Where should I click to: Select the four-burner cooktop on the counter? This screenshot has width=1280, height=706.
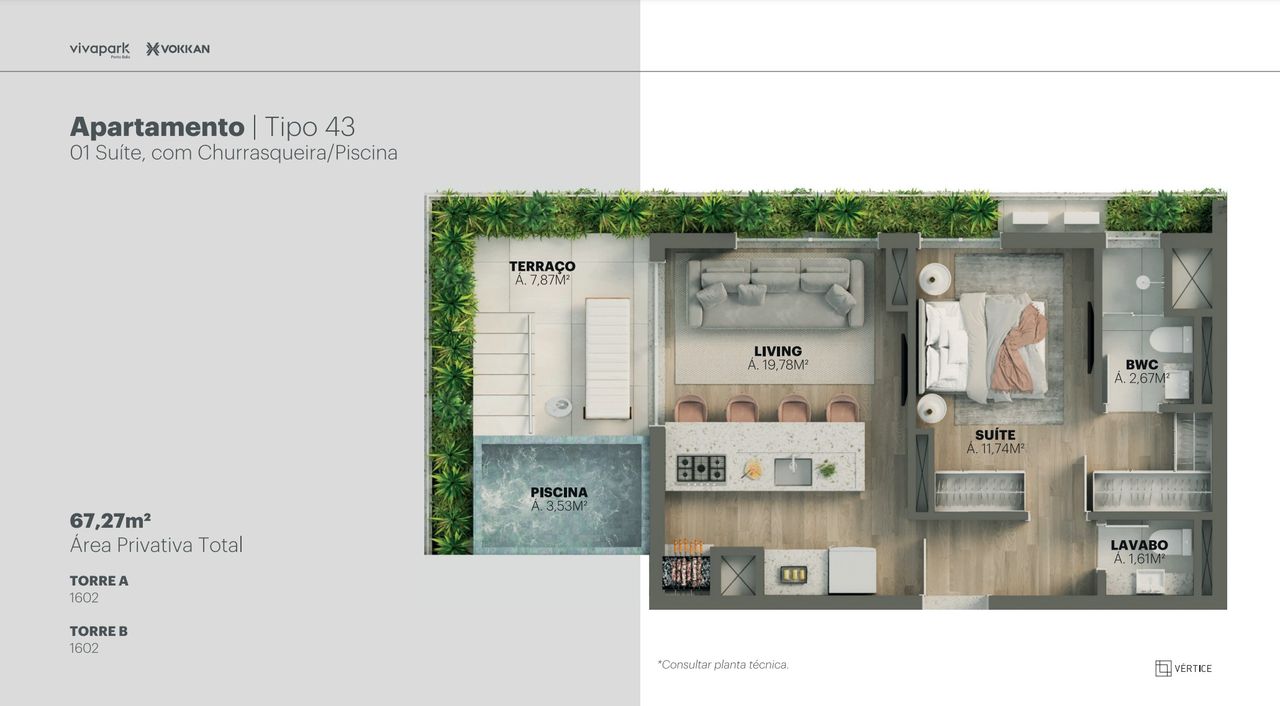[701, 467]
